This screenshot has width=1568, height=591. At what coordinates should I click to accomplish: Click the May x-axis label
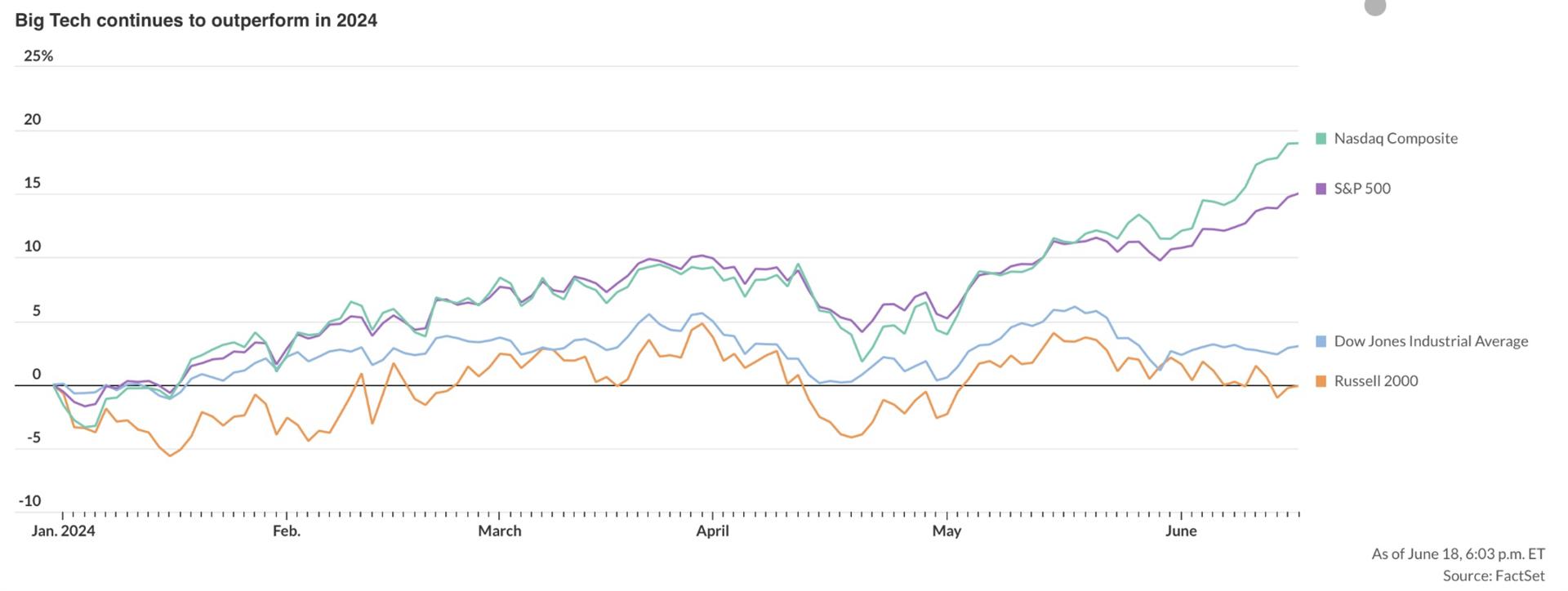tap(947, 531)
